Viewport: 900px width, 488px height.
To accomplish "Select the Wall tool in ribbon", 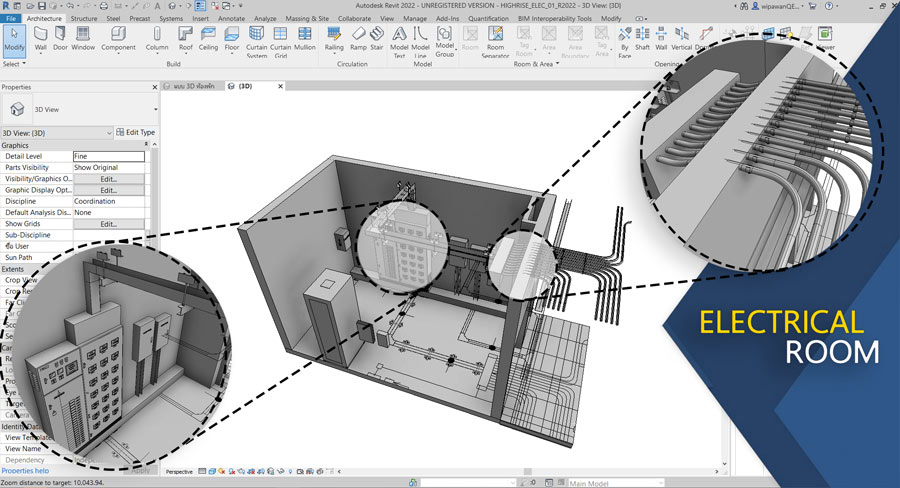I will [x=41, y=38].
